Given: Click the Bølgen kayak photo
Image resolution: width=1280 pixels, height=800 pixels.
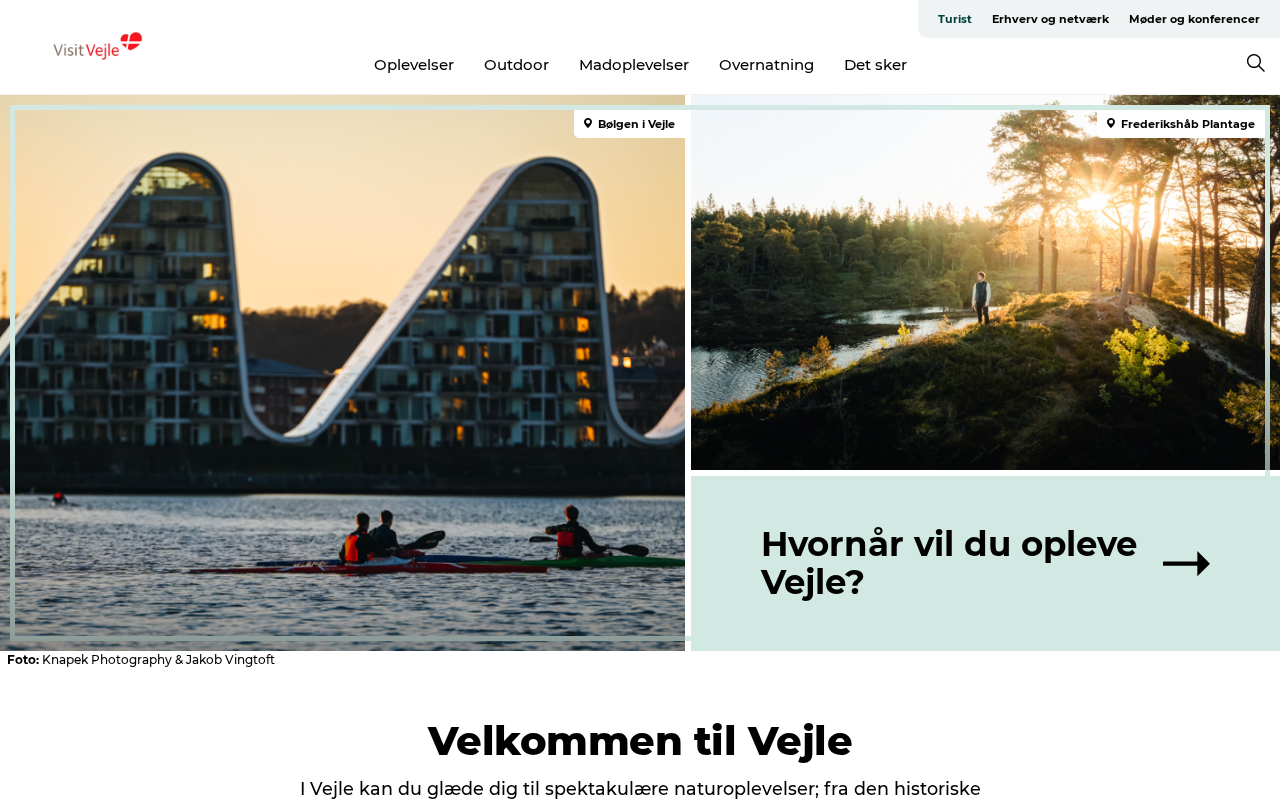Looking at the screenshot, I should tap(342, 373).
